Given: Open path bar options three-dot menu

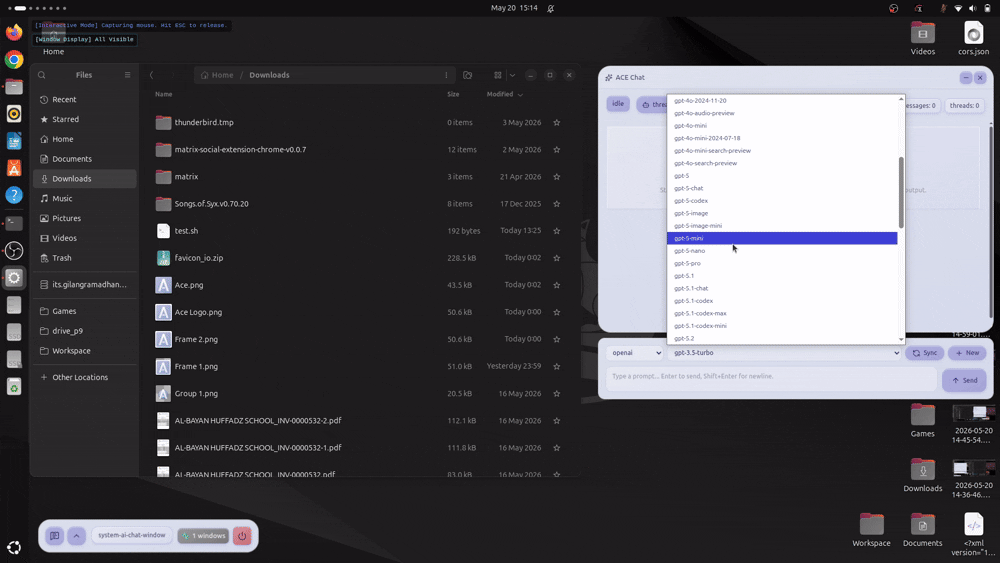Looking at the screenshot, I should coord(446,75).
